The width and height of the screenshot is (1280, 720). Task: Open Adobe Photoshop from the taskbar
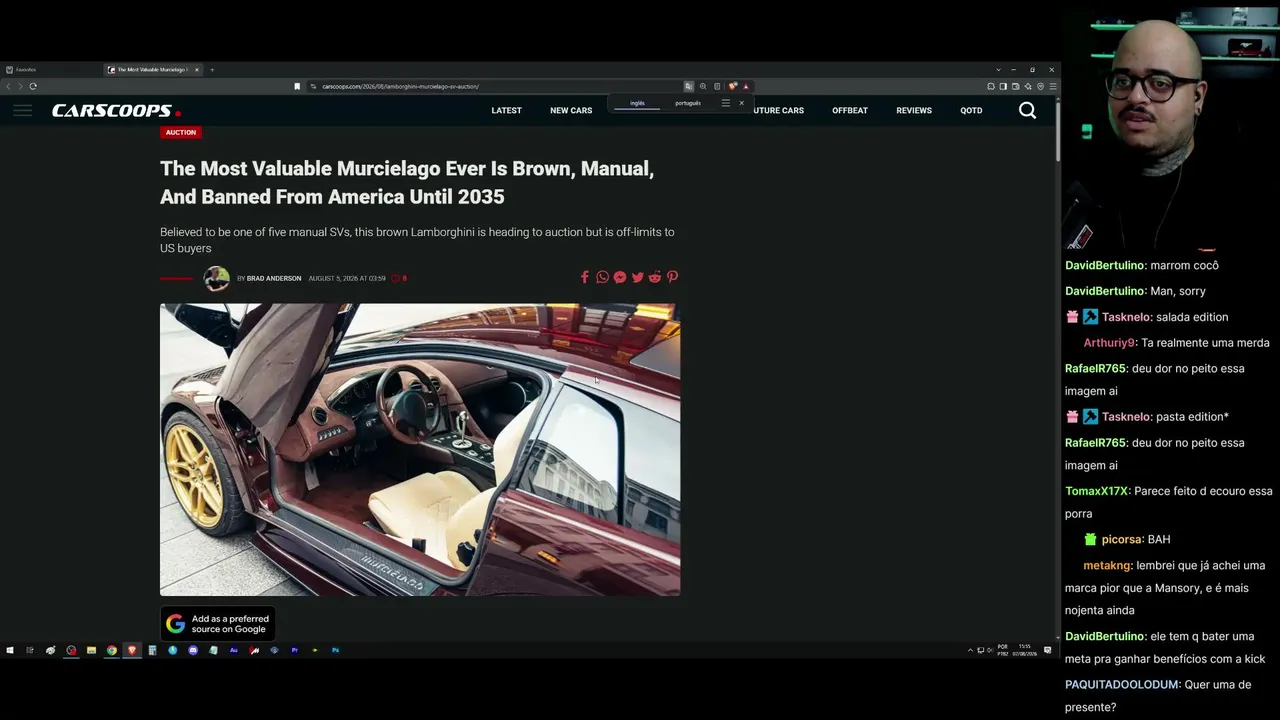pyautogui.click(x=336, y=650)
